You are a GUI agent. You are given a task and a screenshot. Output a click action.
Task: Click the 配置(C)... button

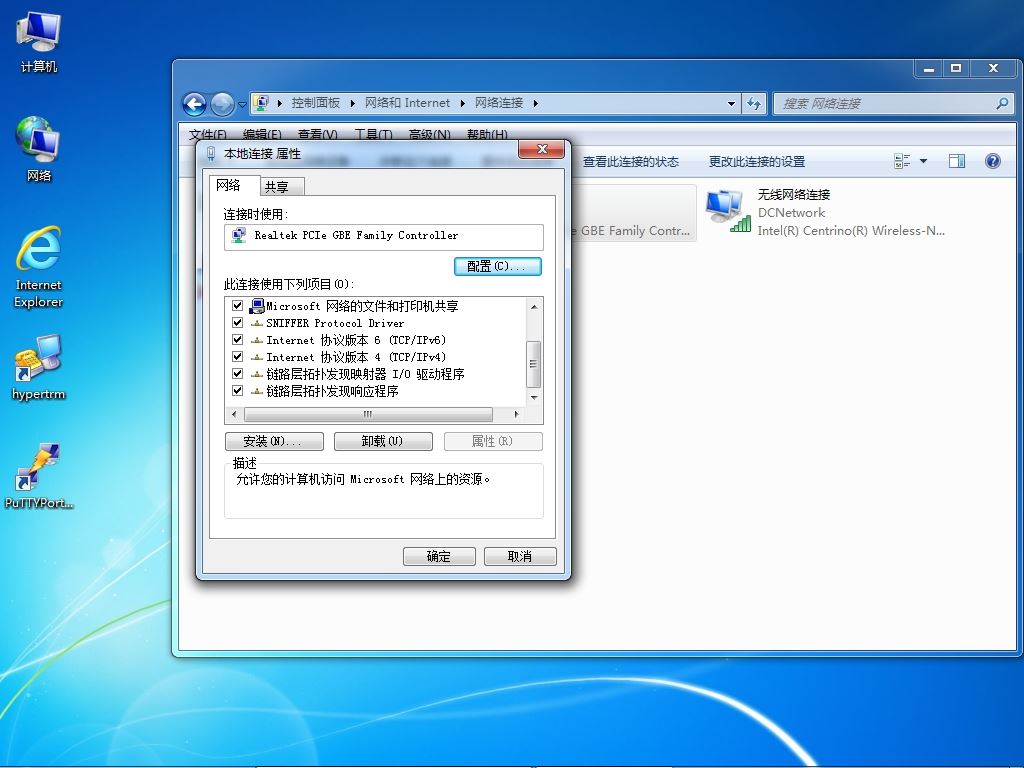[x=498, y=266]
